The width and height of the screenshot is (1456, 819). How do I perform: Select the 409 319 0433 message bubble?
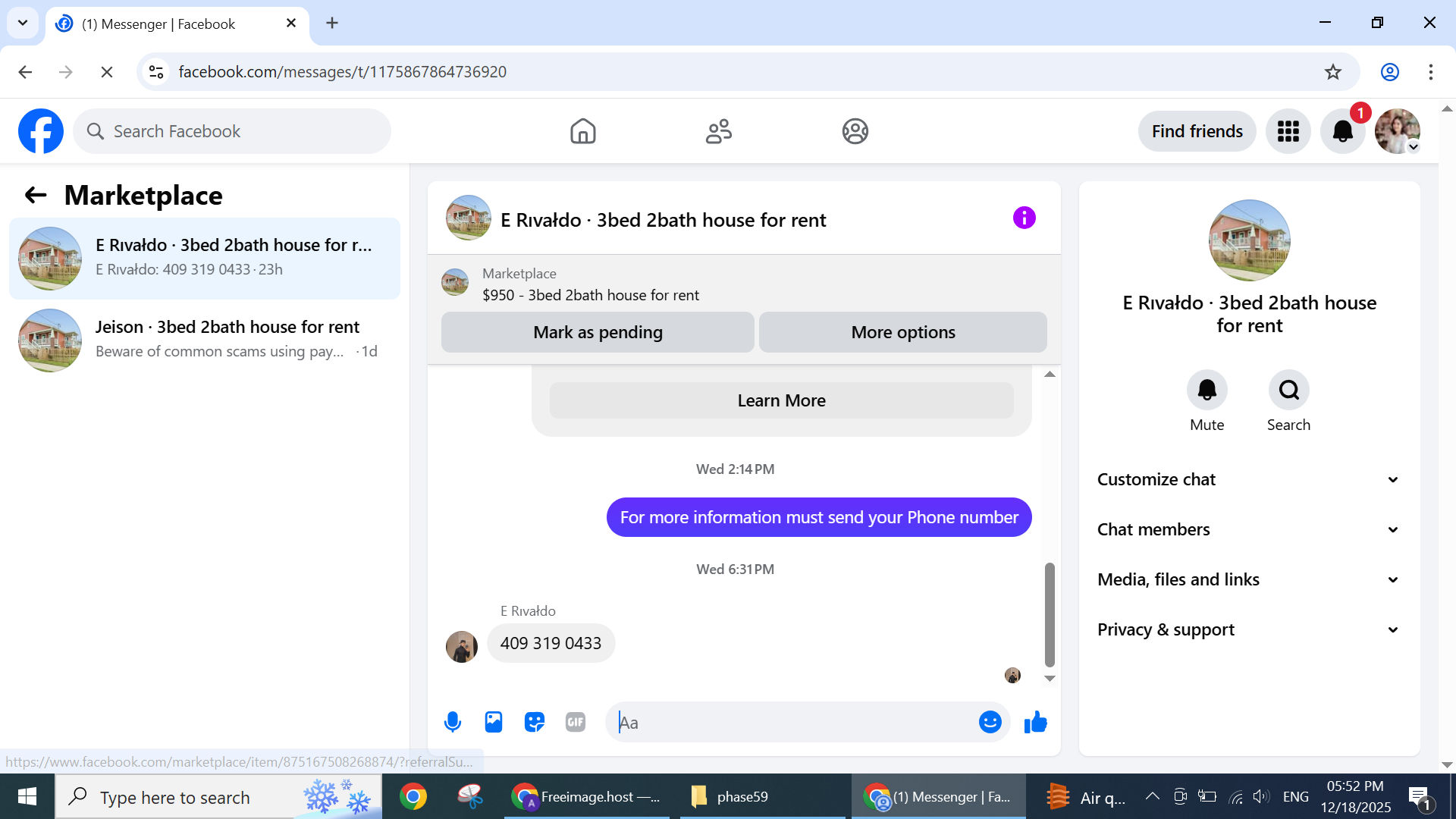pos(551,643)
